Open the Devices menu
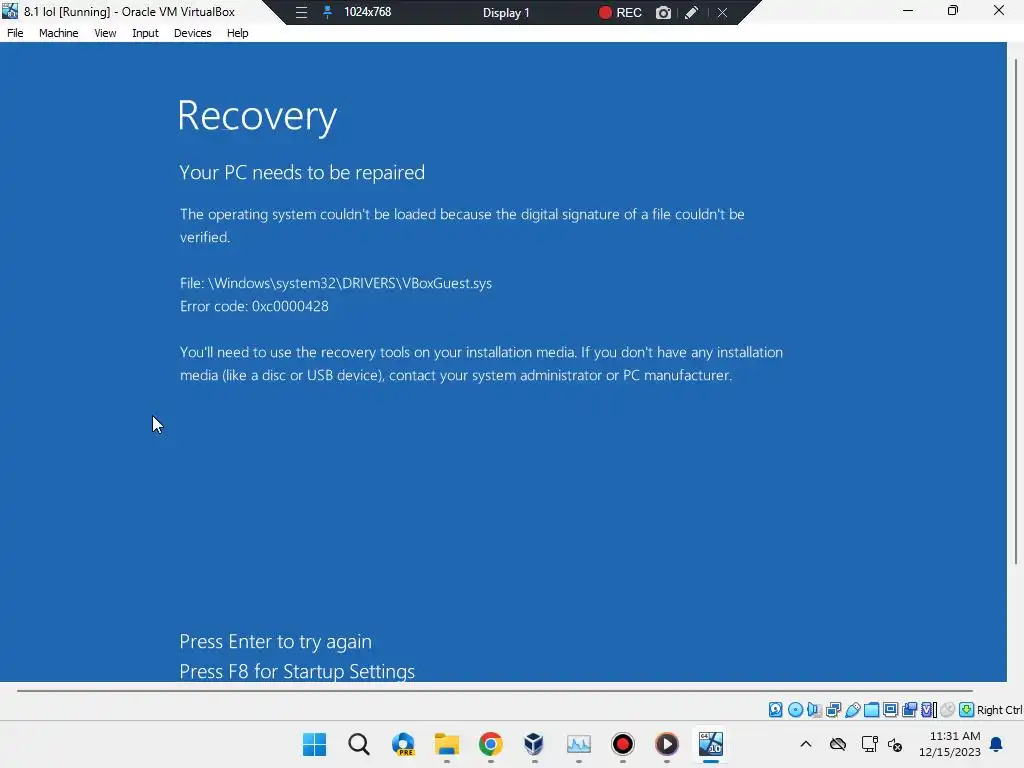Viewport: 1024px width, 768px height. [192, 33]
